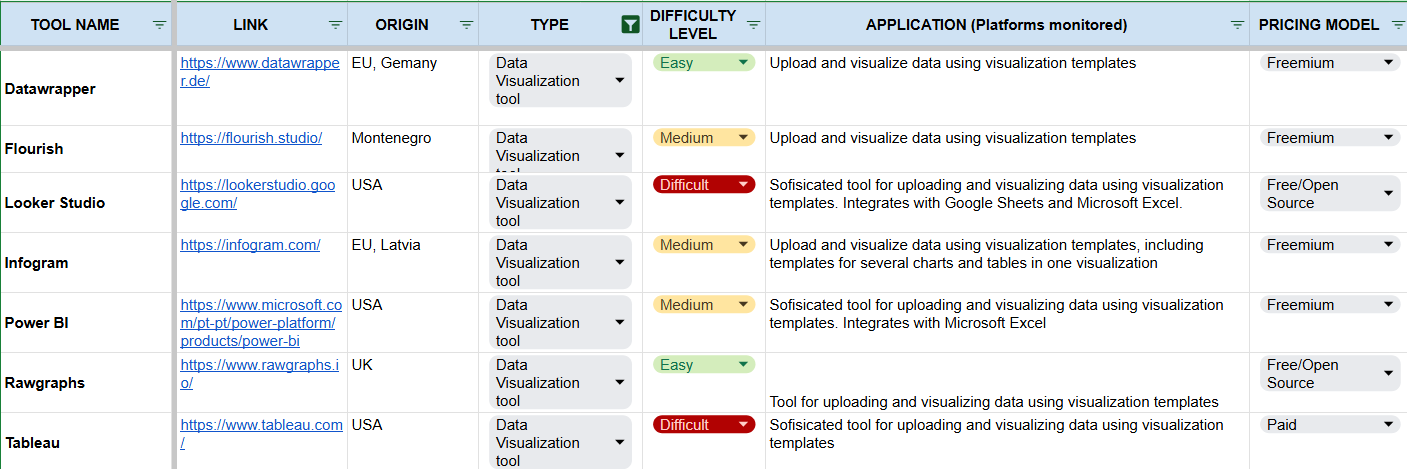Click the active green TYPE filter icon

click(x=630, y=25)
